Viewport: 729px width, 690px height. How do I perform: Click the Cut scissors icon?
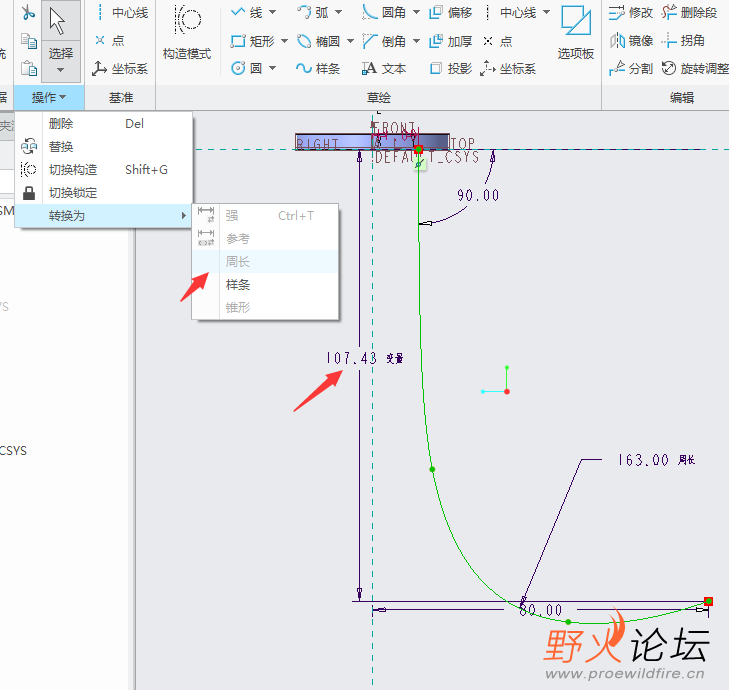pyautogui.click(x=28, y=13)
